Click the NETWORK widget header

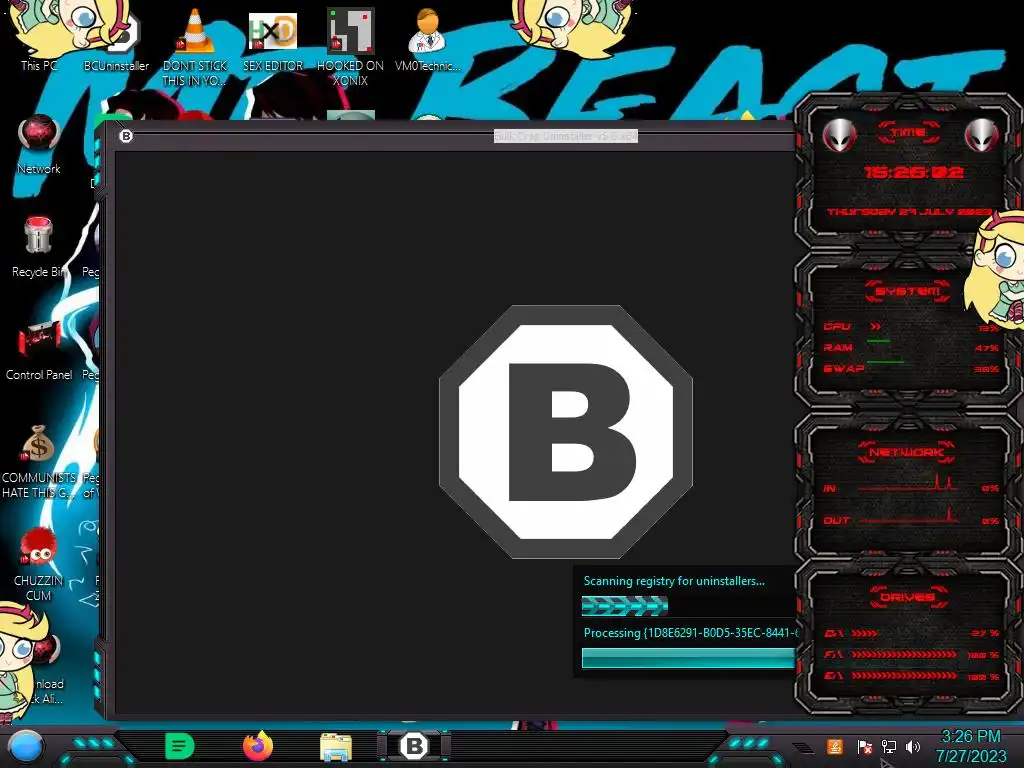[906, 452]
